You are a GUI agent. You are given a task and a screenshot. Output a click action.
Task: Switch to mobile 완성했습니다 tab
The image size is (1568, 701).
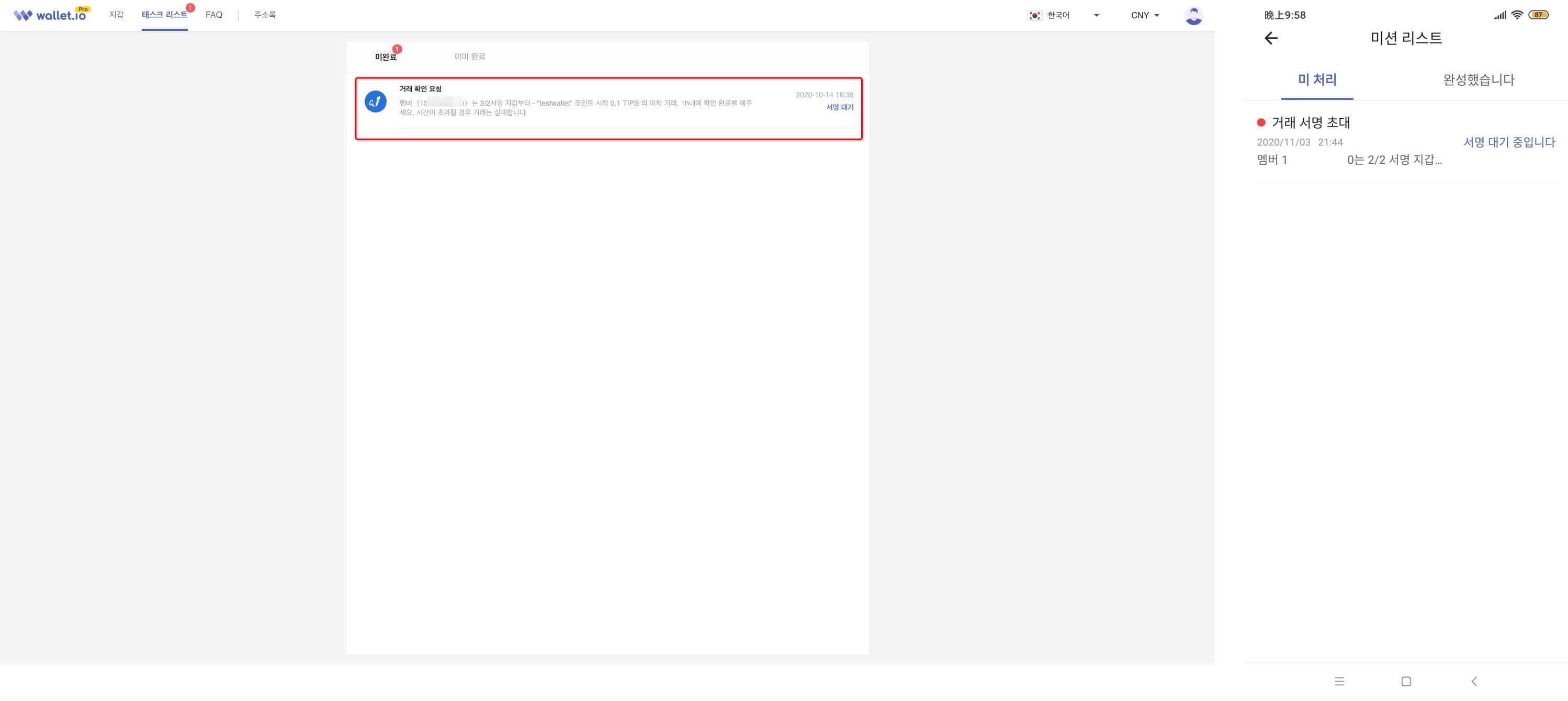click(x=1478, y=80)
